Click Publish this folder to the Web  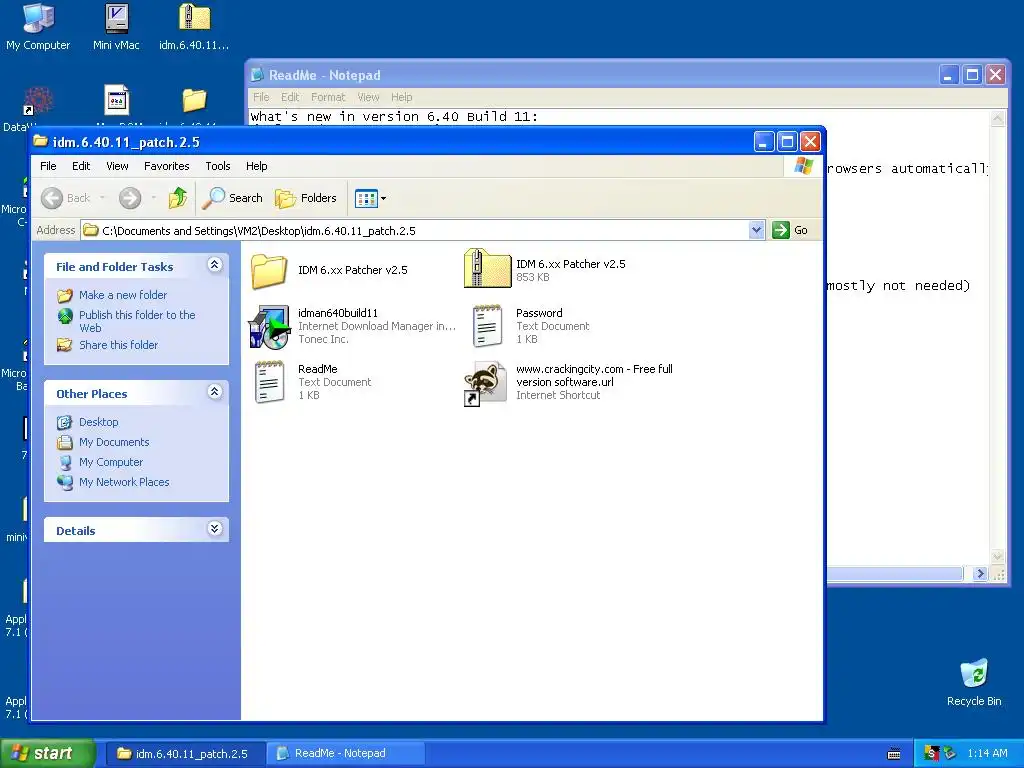137,321
